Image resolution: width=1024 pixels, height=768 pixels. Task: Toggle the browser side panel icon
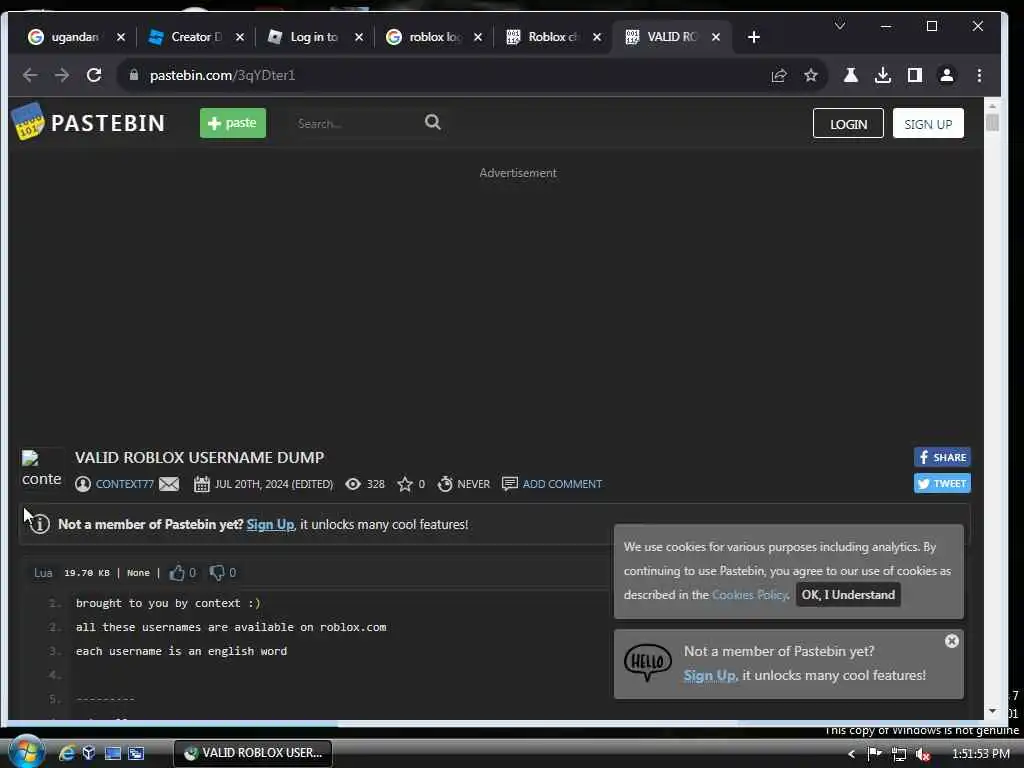(915, 75)
